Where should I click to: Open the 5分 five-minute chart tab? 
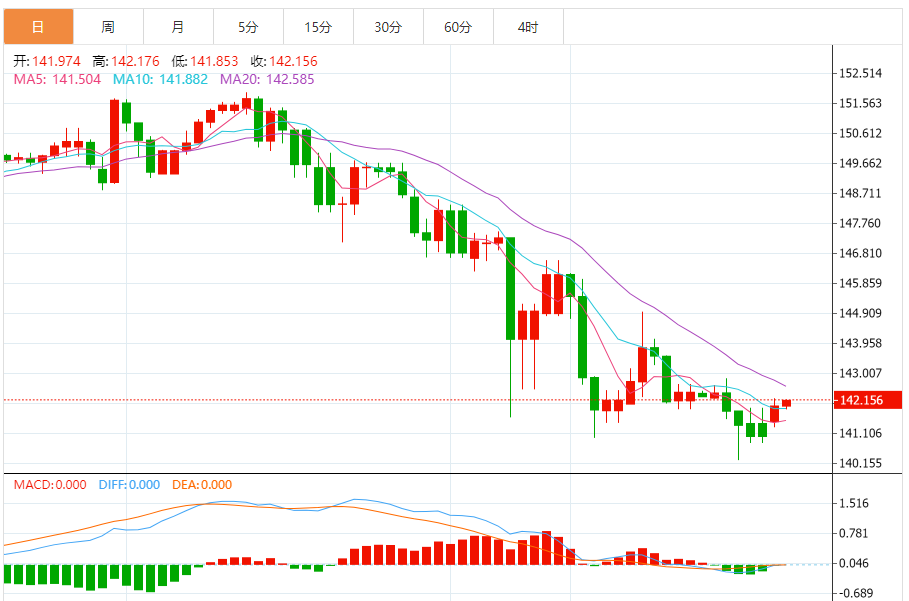[x=249, y=27]
